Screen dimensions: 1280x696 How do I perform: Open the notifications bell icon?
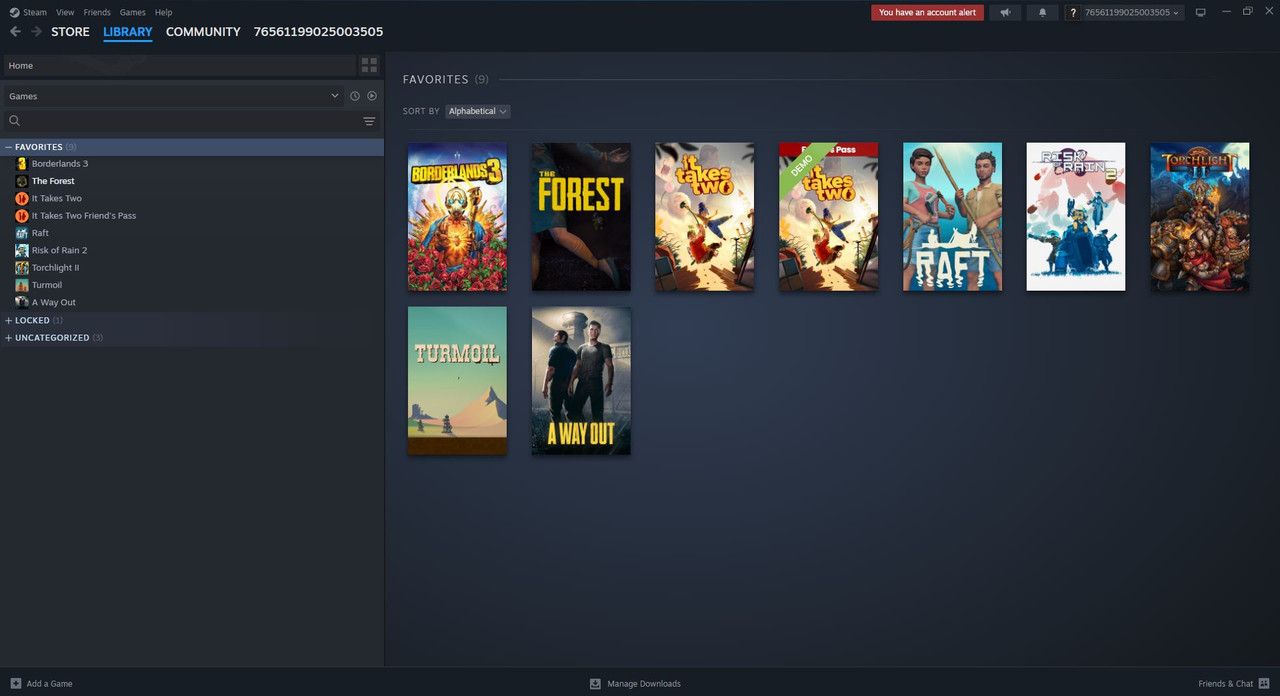[1042, 12]
